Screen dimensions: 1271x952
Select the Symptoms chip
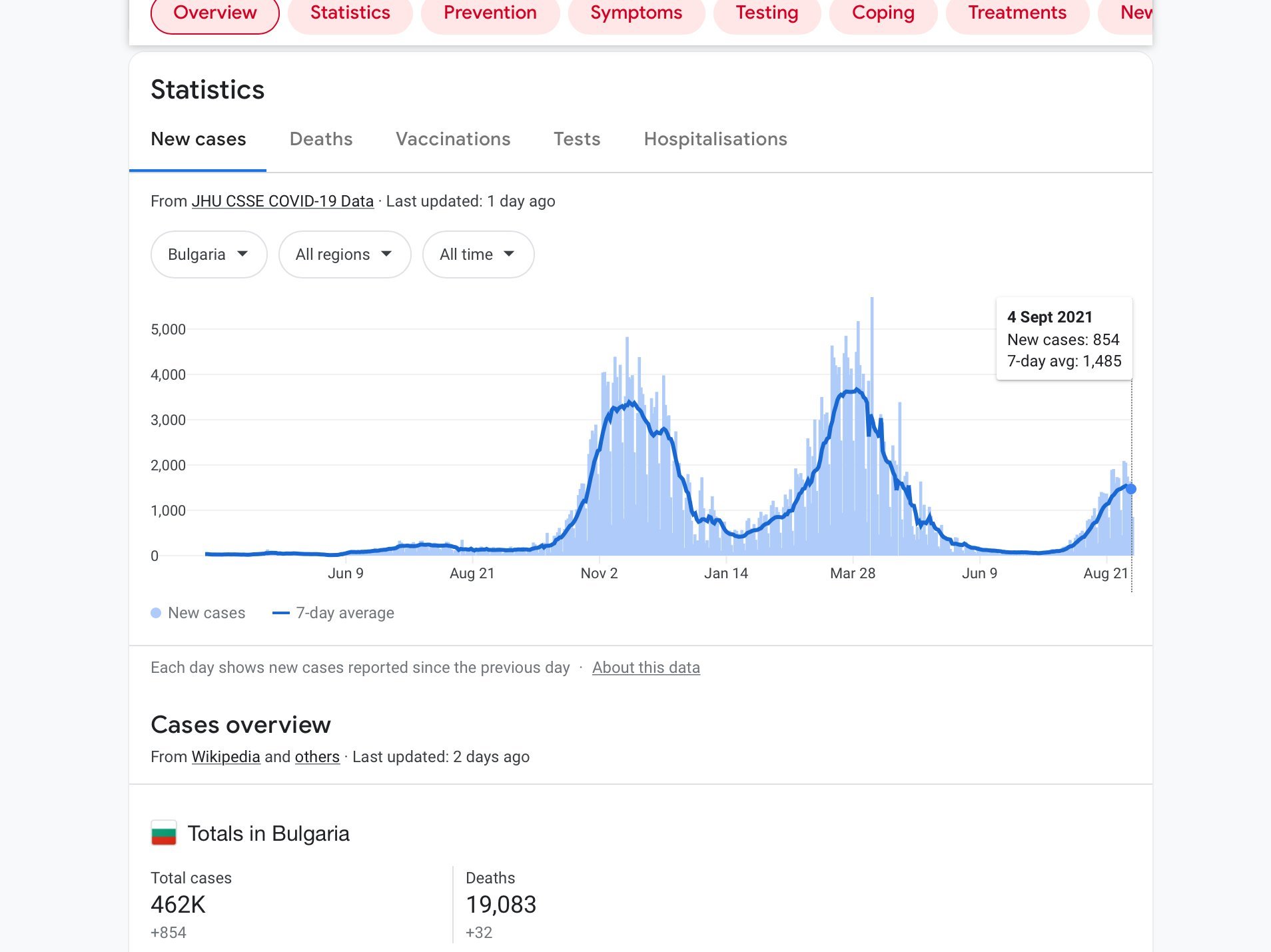click(x=636, y=13)
